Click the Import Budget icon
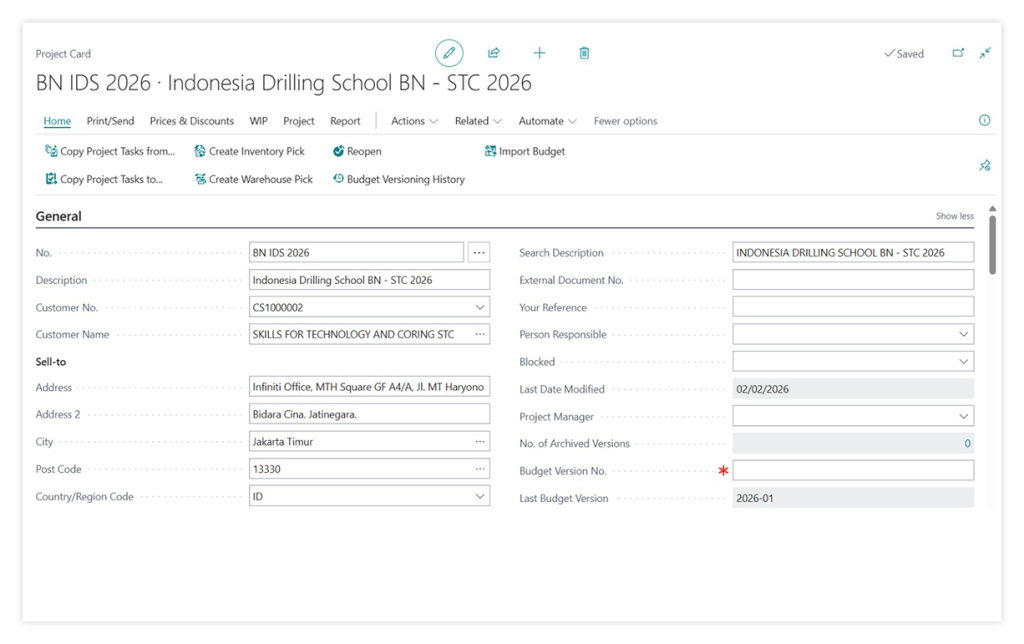Screen dimensions: 1024x644 490,151
